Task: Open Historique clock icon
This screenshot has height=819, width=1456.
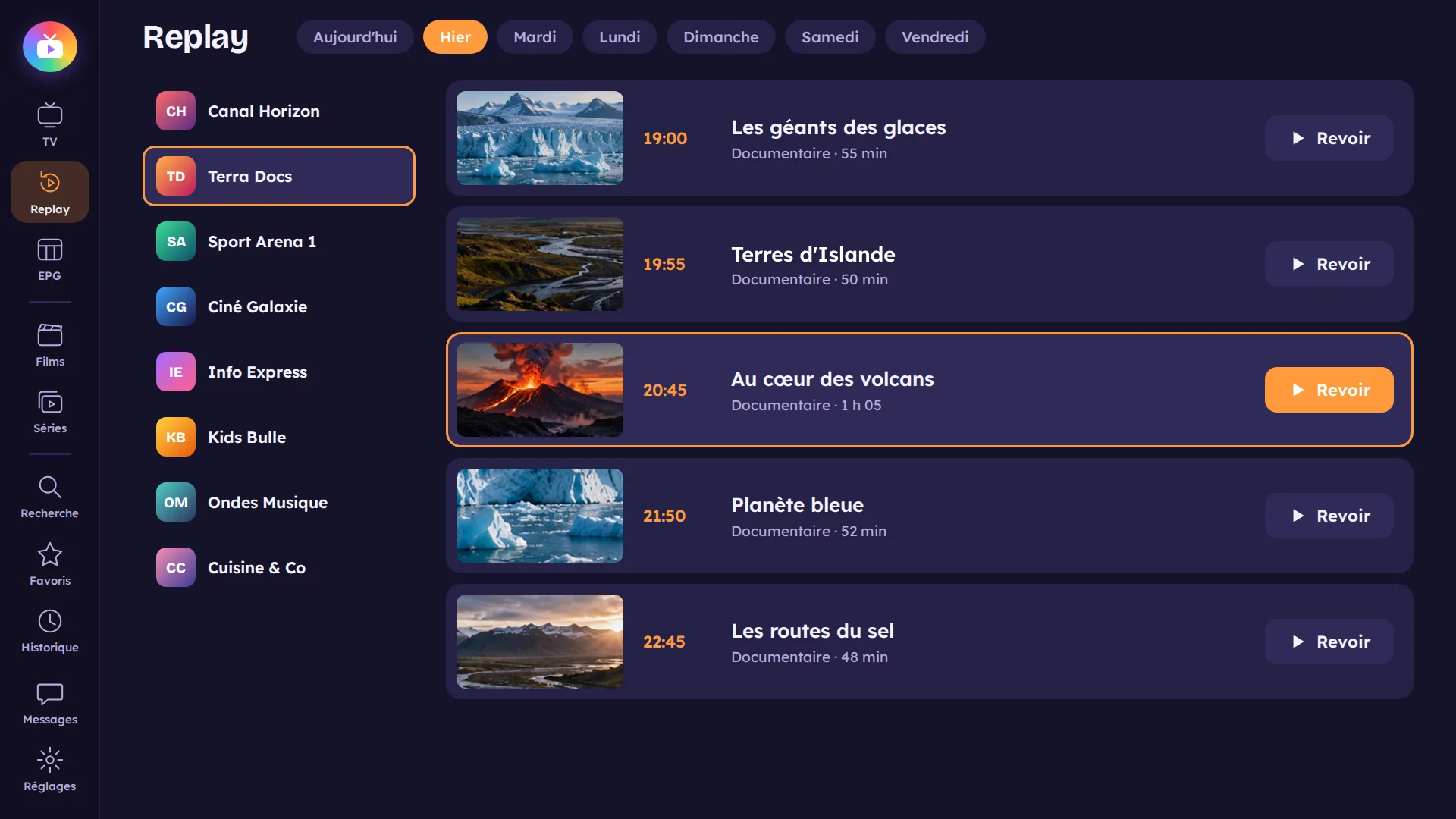Action: coord(50,621)
